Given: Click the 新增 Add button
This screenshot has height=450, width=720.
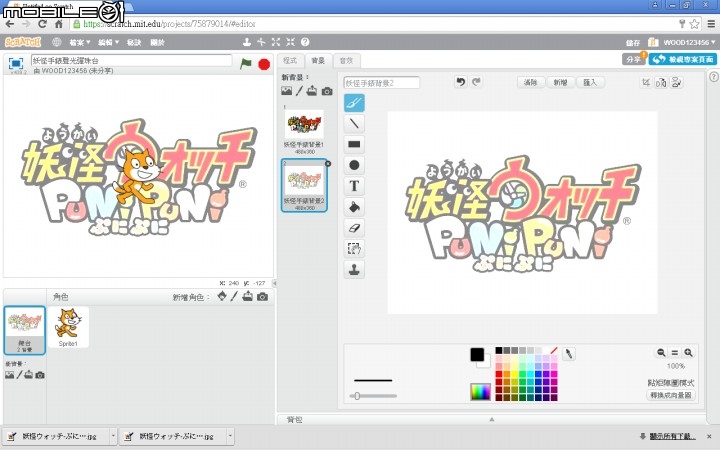Looking at the screenshot, I should click(x=560, y=82).
